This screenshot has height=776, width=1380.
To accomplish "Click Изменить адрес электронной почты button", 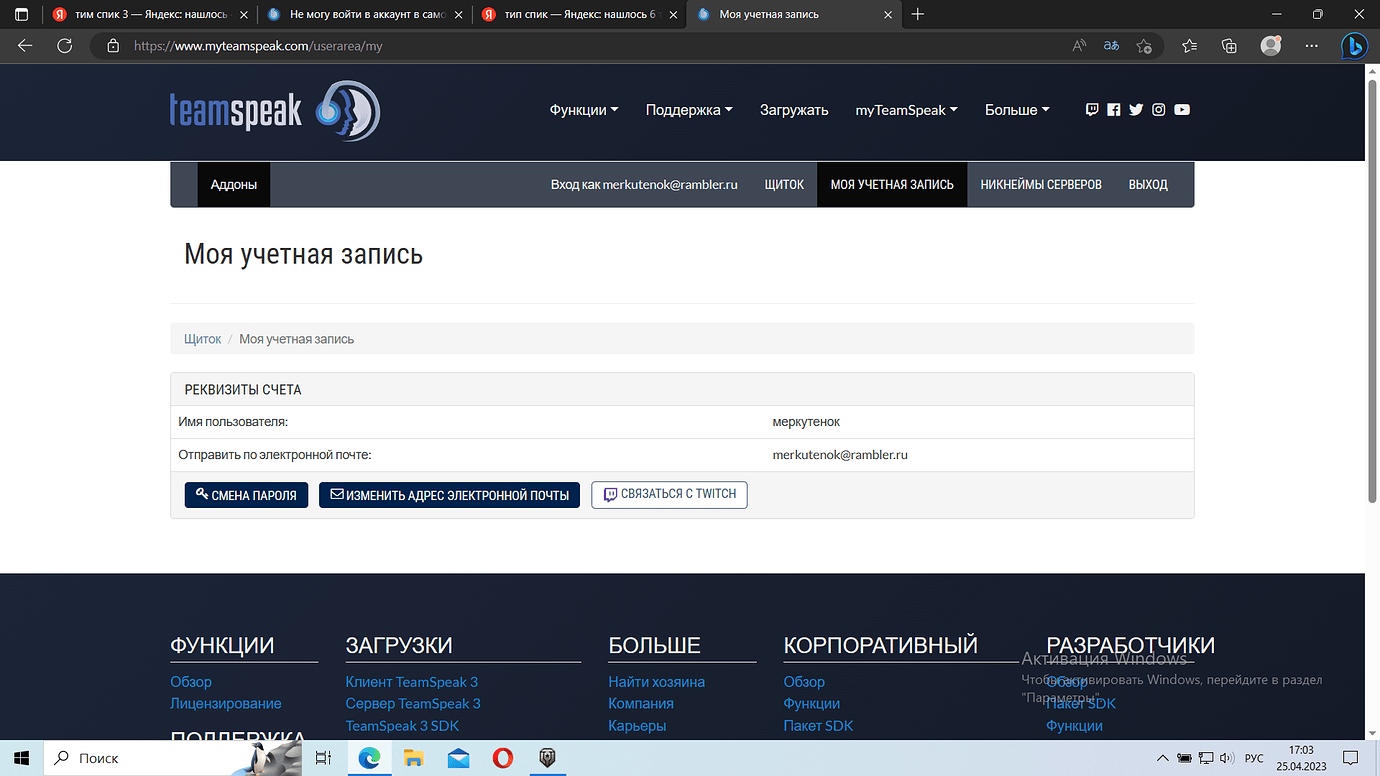I will pyautogui.click(x=449, y=495).
